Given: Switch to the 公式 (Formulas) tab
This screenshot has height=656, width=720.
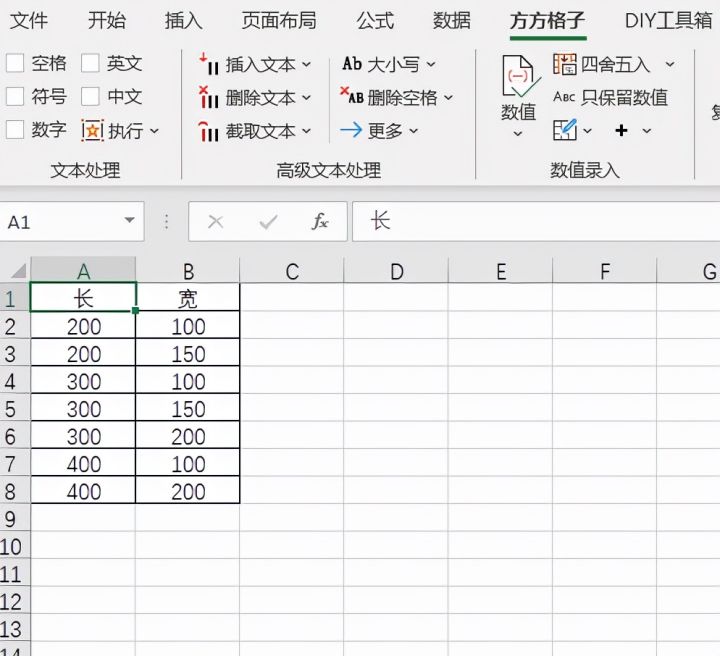Looking at the screenshot, I should 375,21.
